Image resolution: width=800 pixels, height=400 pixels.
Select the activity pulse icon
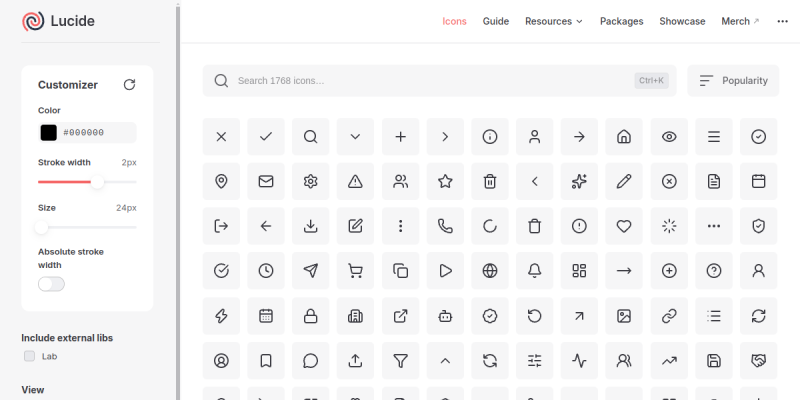coord(579,361)
